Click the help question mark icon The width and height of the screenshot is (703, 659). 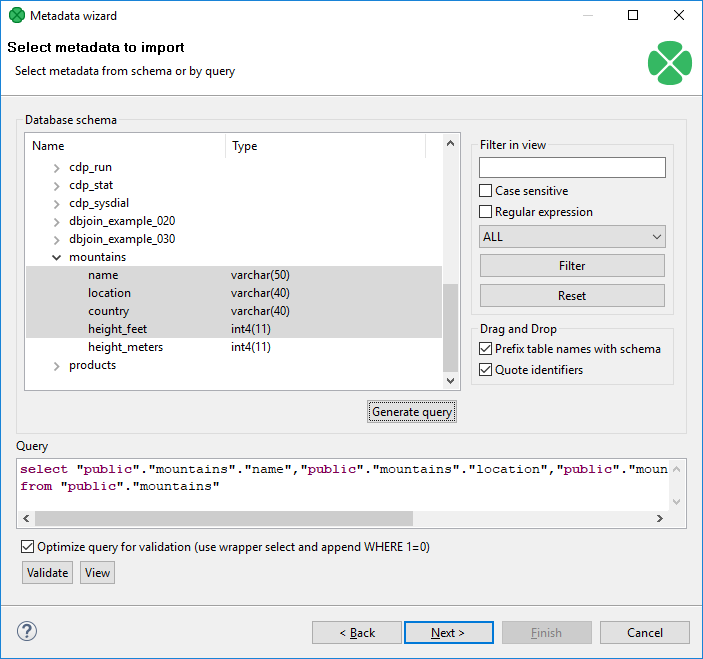(27, 631)
